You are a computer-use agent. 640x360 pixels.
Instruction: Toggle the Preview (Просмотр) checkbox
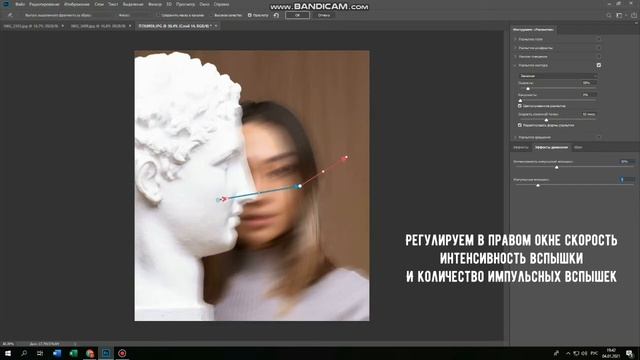click(249, 15)
